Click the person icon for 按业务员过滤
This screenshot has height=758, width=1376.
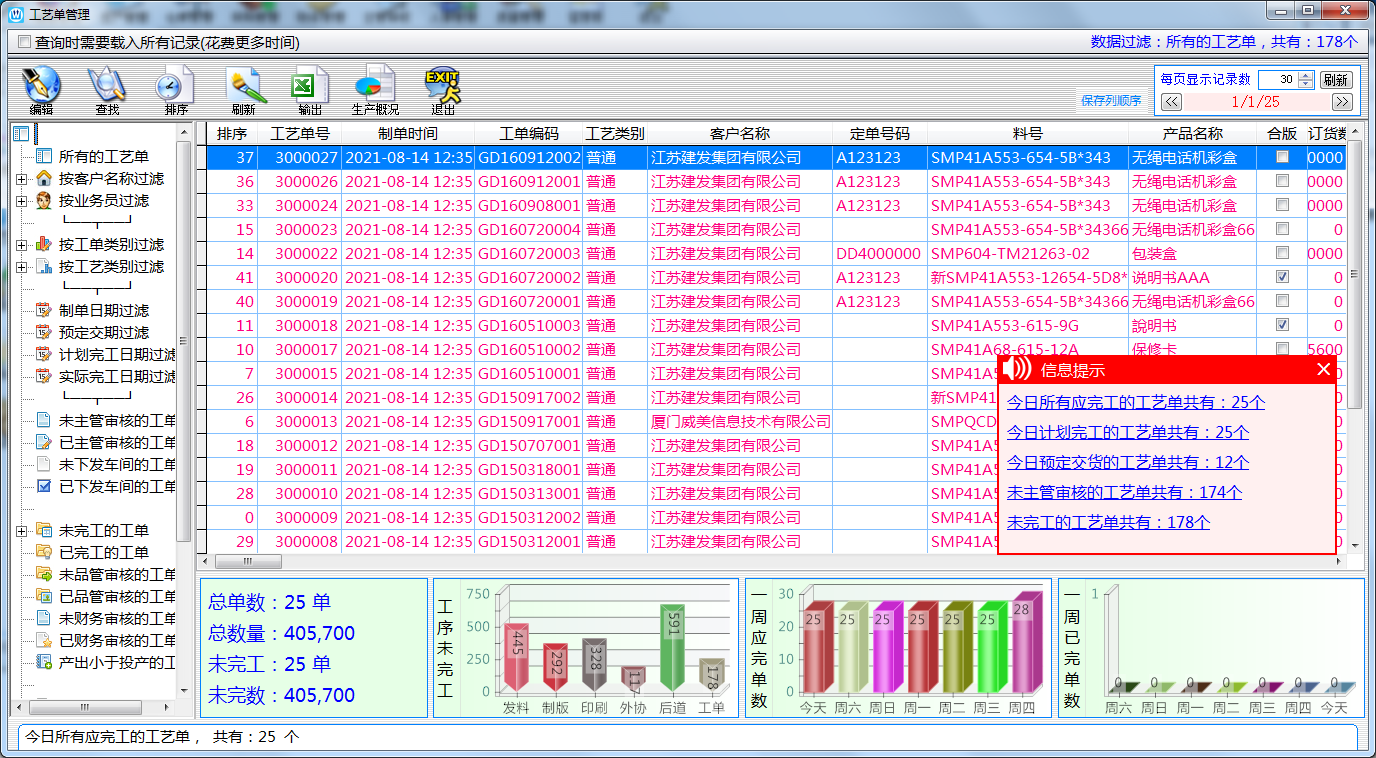click(43, 200)
